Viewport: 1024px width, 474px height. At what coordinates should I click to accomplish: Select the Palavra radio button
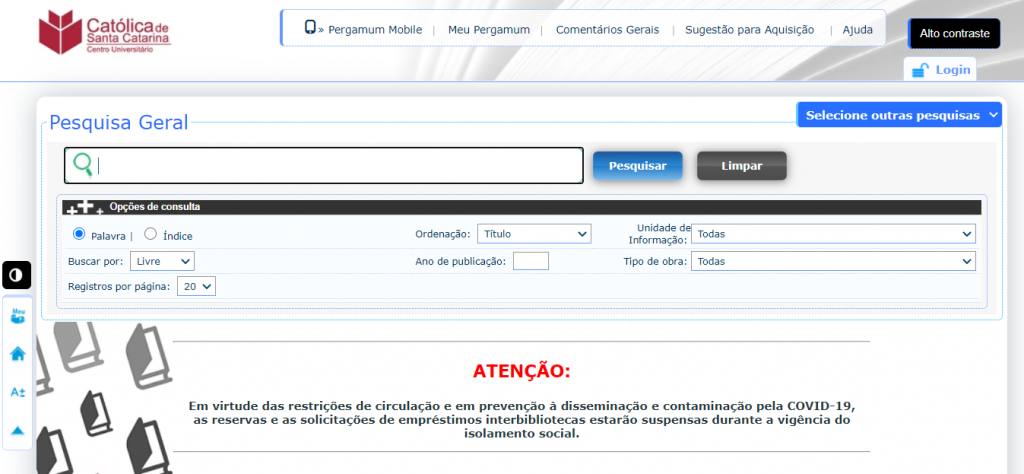(x=80, y=235)
